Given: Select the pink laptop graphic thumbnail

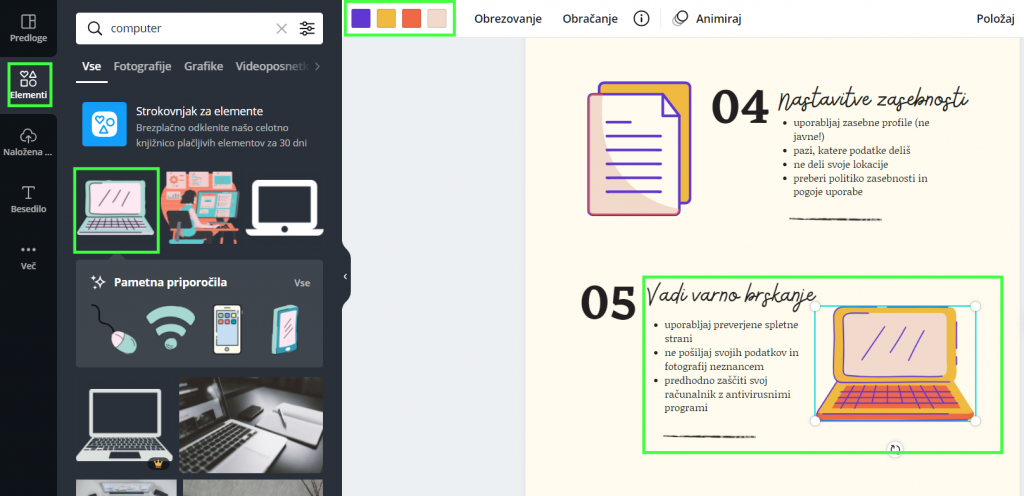Looking at the screenshot, I should coord(117,210).
